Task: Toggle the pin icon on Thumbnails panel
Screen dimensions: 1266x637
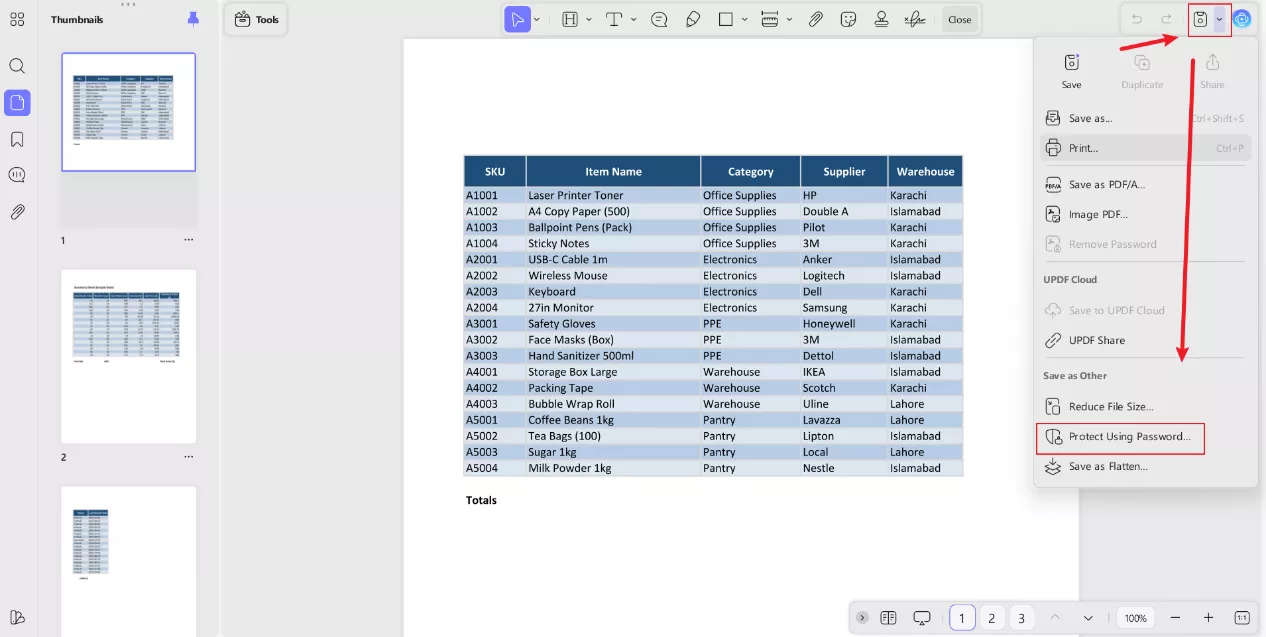Action: pyautogui.click(x=193, y=19)
